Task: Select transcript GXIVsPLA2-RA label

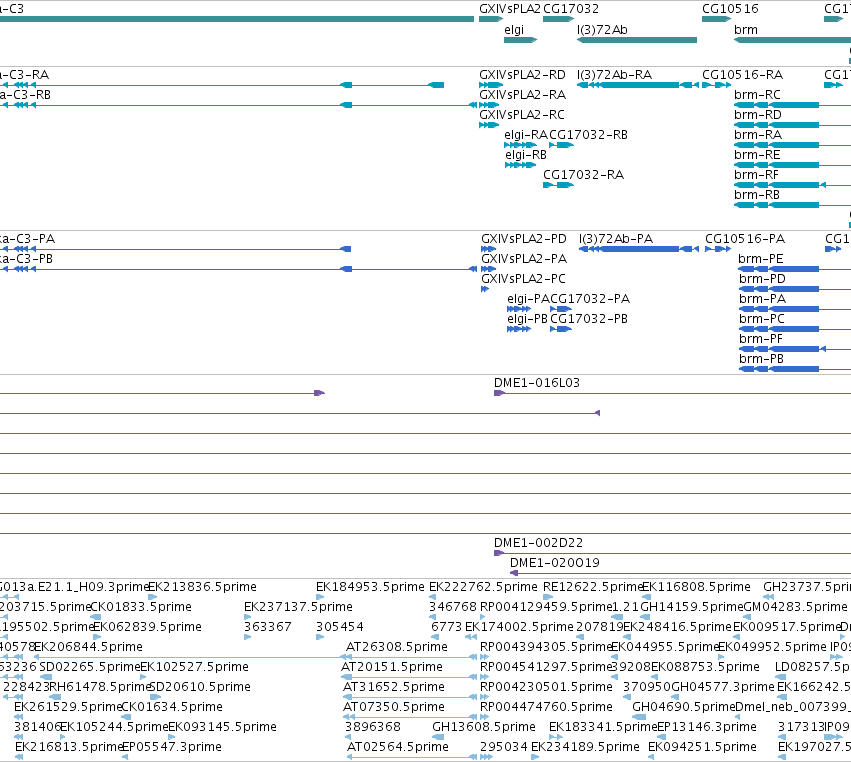Action: click(522, 95)
